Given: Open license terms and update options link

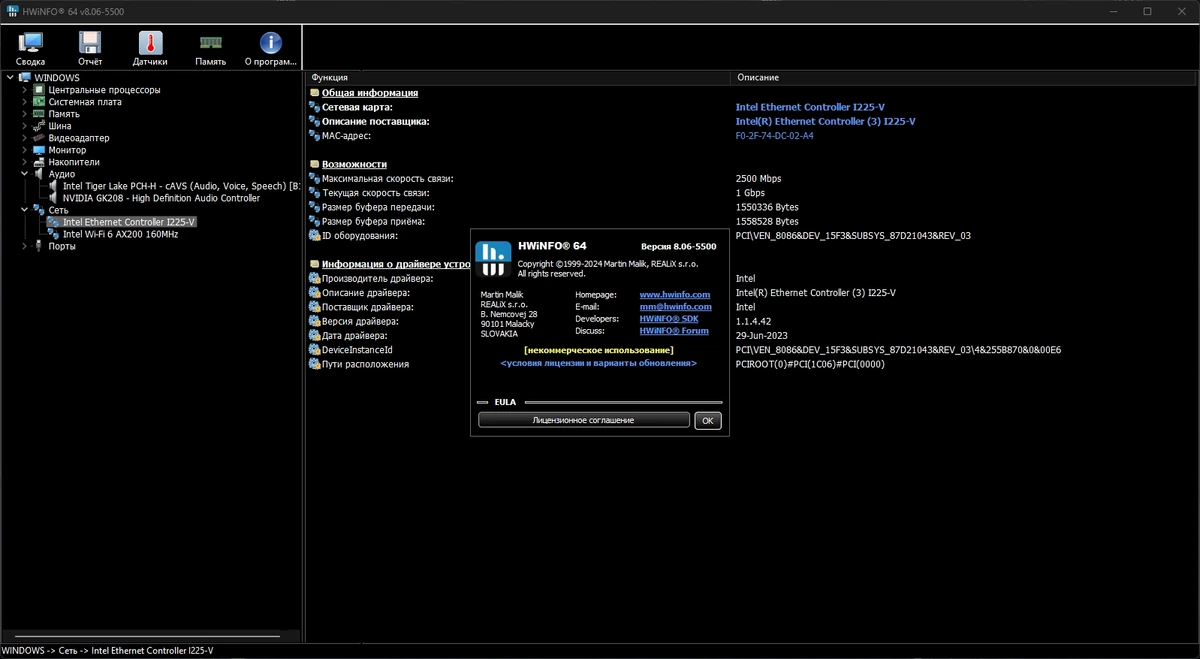Looking at the screenshot, I should (599, 363).
